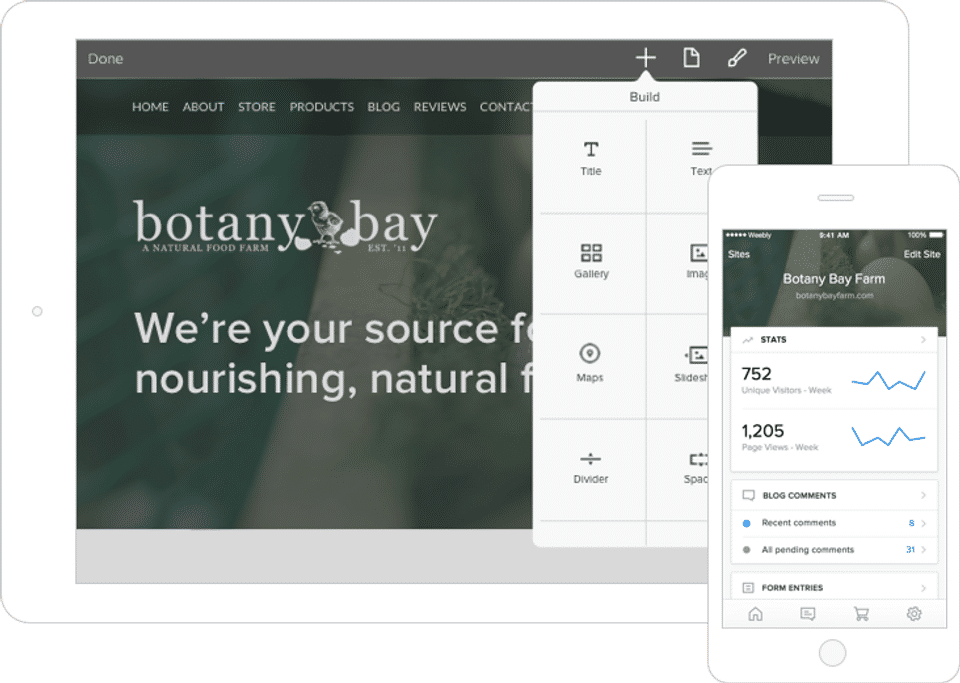960x683 pixels.
Task: Open the settings gear tab on phone
Action: [914, 614]
